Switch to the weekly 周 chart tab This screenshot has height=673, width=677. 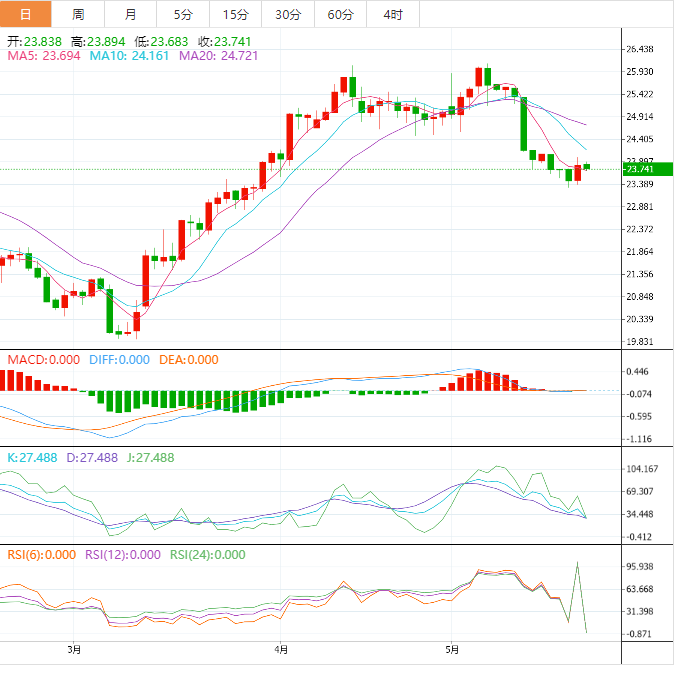[x=78, y=14]
